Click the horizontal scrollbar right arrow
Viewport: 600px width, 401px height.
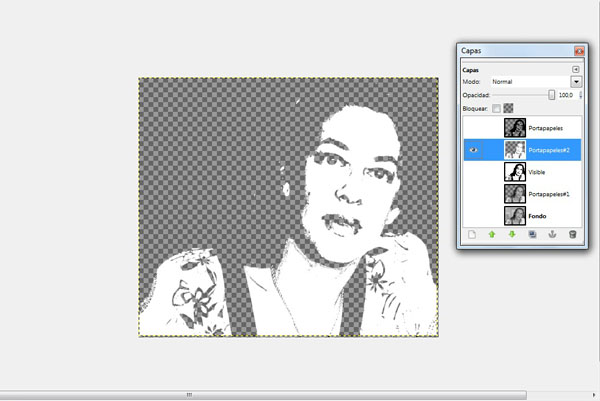point(594,394)
